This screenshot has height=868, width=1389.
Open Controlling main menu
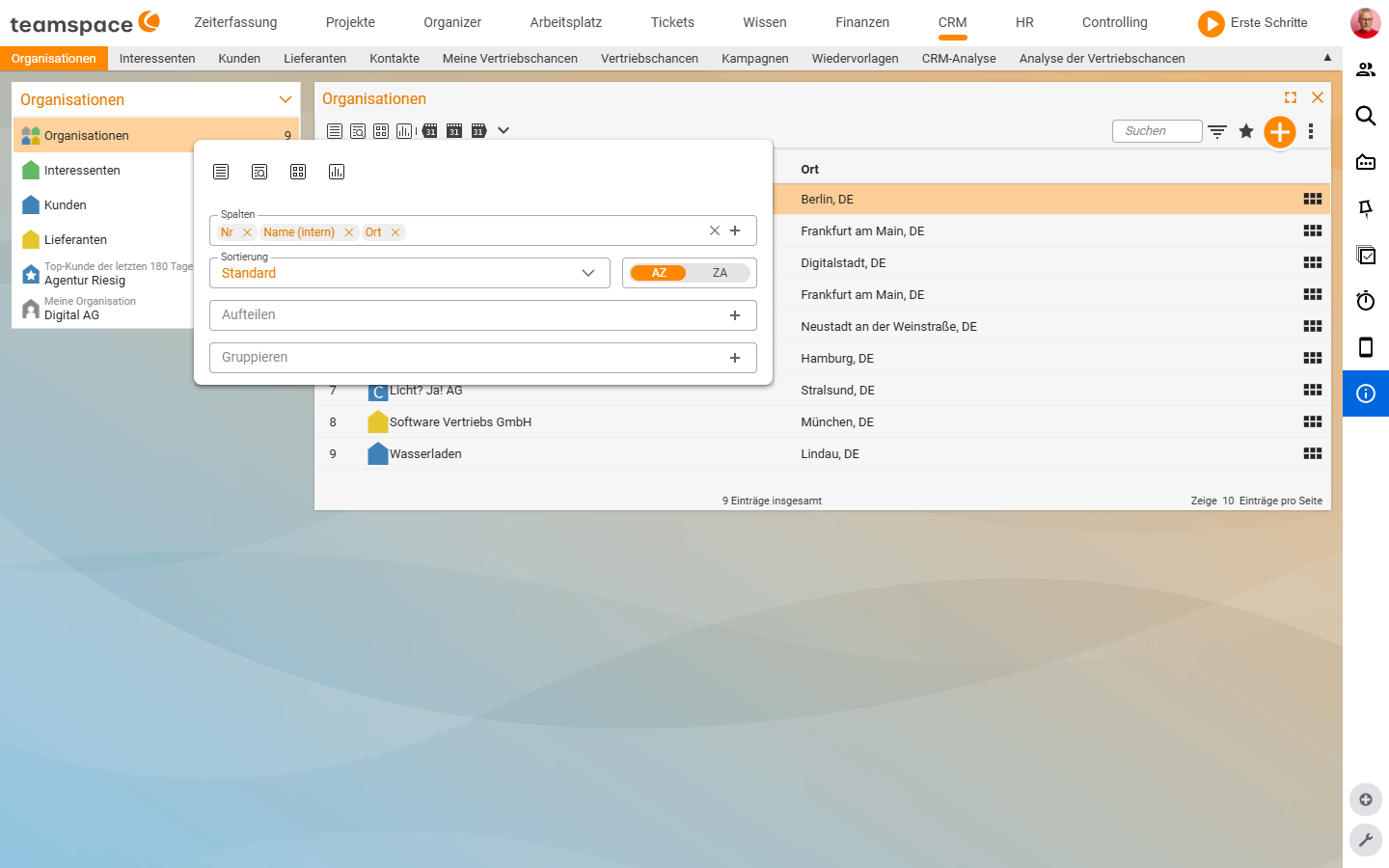coord(1115,22)
